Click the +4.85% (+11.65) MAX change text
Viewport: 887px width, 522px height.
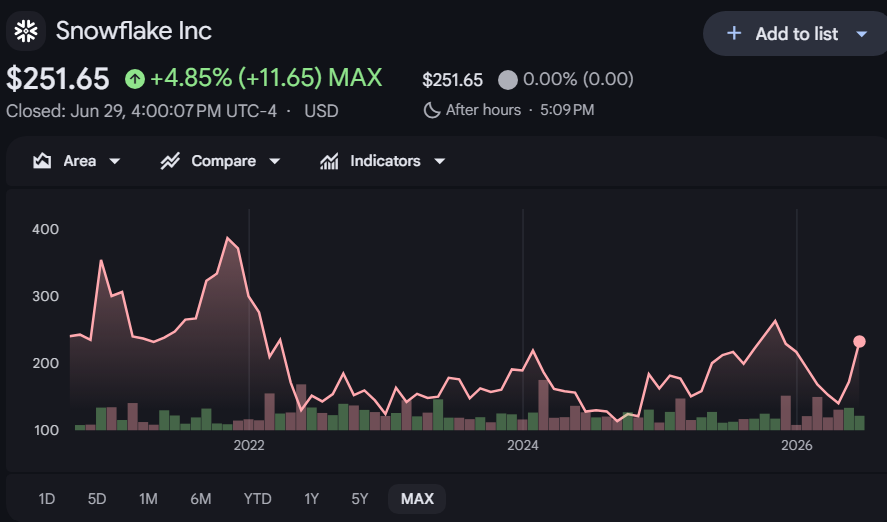tap(266, 78)
